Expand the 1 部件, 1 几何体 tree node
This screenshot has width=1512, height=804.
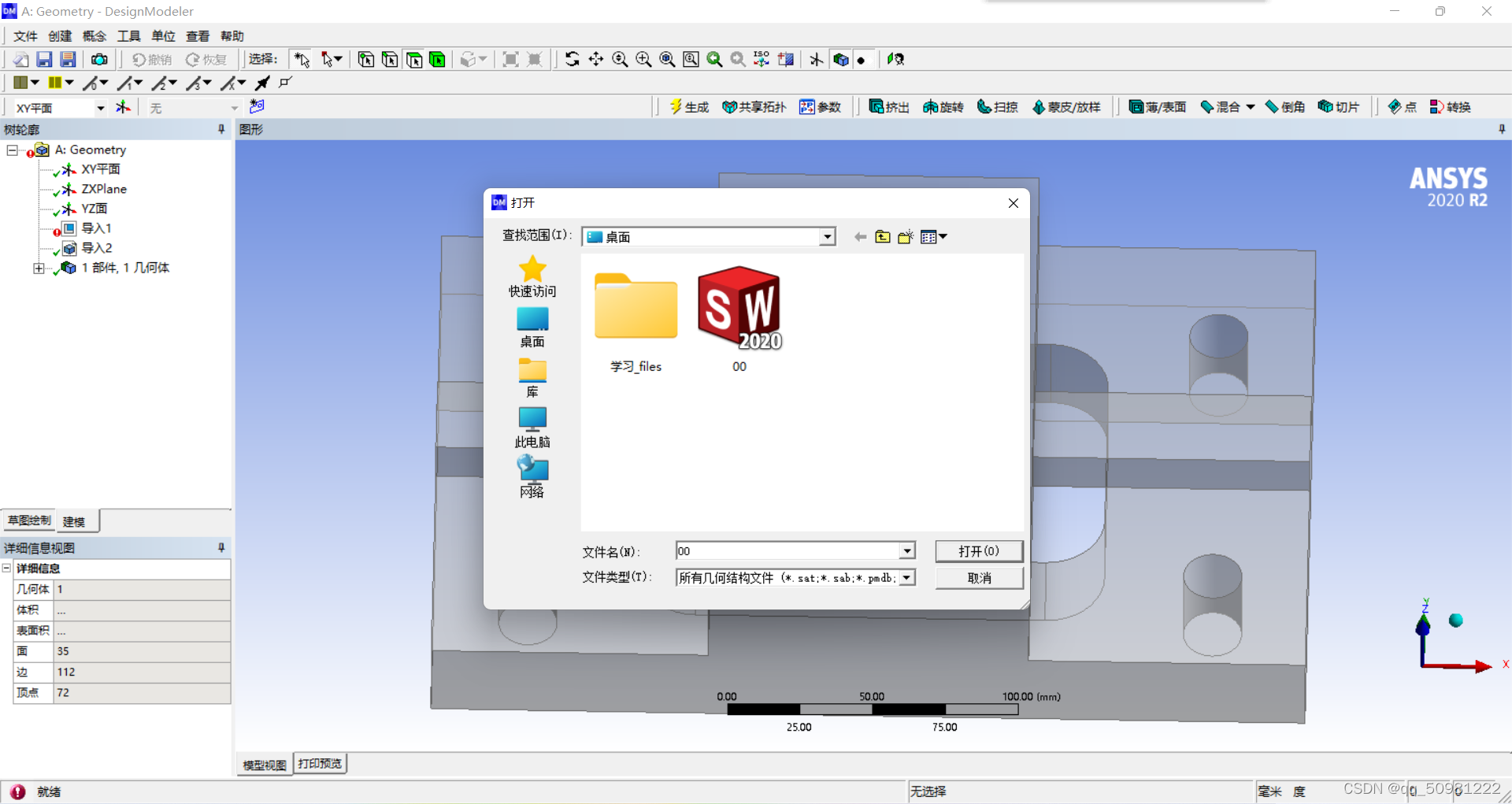[x=39, y=269]
